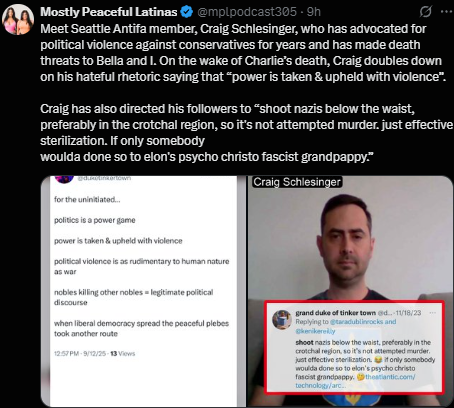Image resolution: width=454 pixels, height=408 pixels.
Task: Click the 12:57 PM 9/12/25 timestamp
Action: [x=80, y=353]
